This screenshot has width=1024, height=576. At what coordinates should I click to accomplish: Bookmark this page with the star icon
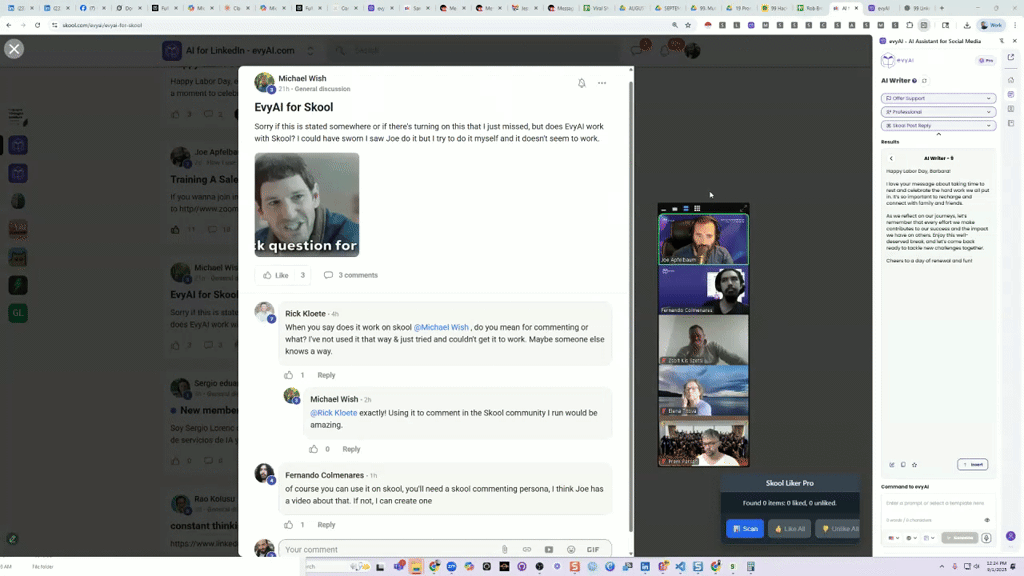(688, 25)
